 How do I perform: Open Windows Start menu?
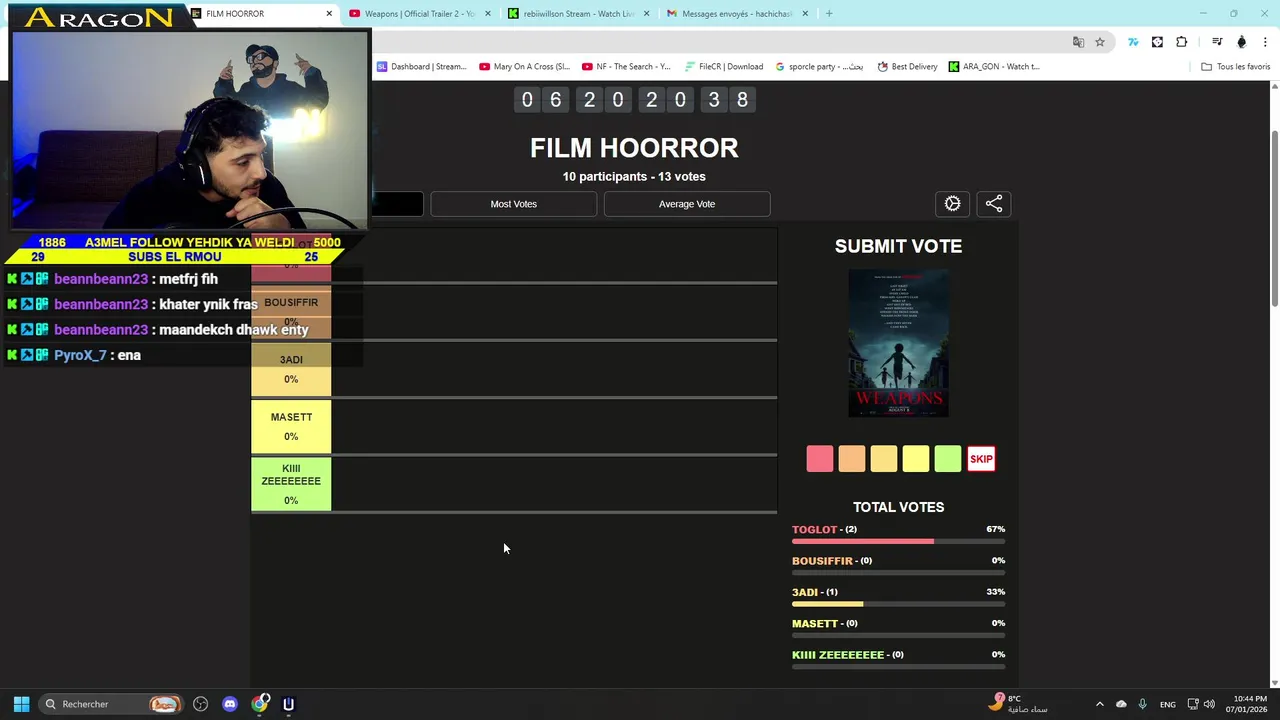(x=21, y=704)
